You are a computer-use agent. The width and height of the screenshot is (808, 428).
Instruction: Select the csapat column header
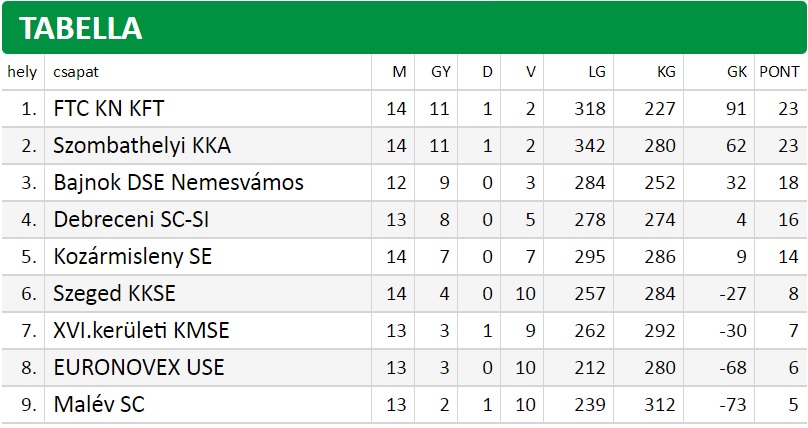[76, 72]
